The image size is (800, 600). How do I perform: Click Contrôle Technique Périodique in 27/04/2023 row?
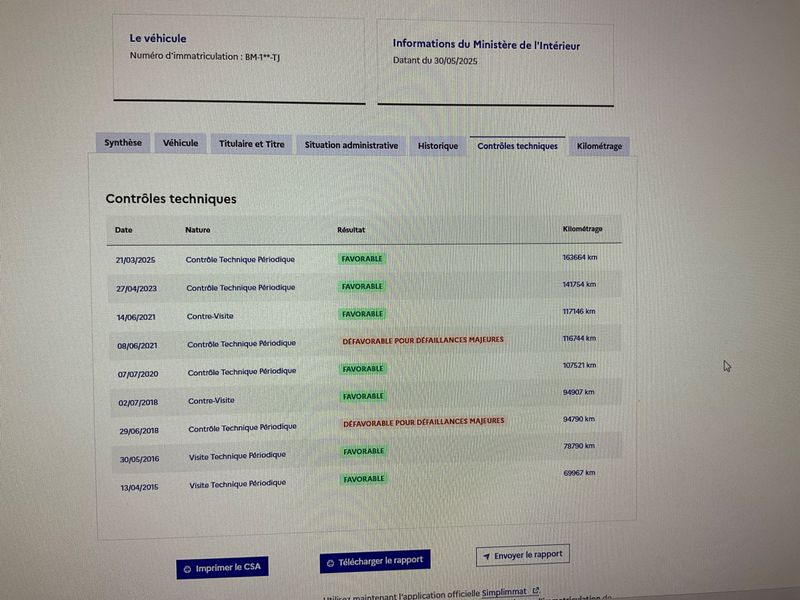pos(241,288)
